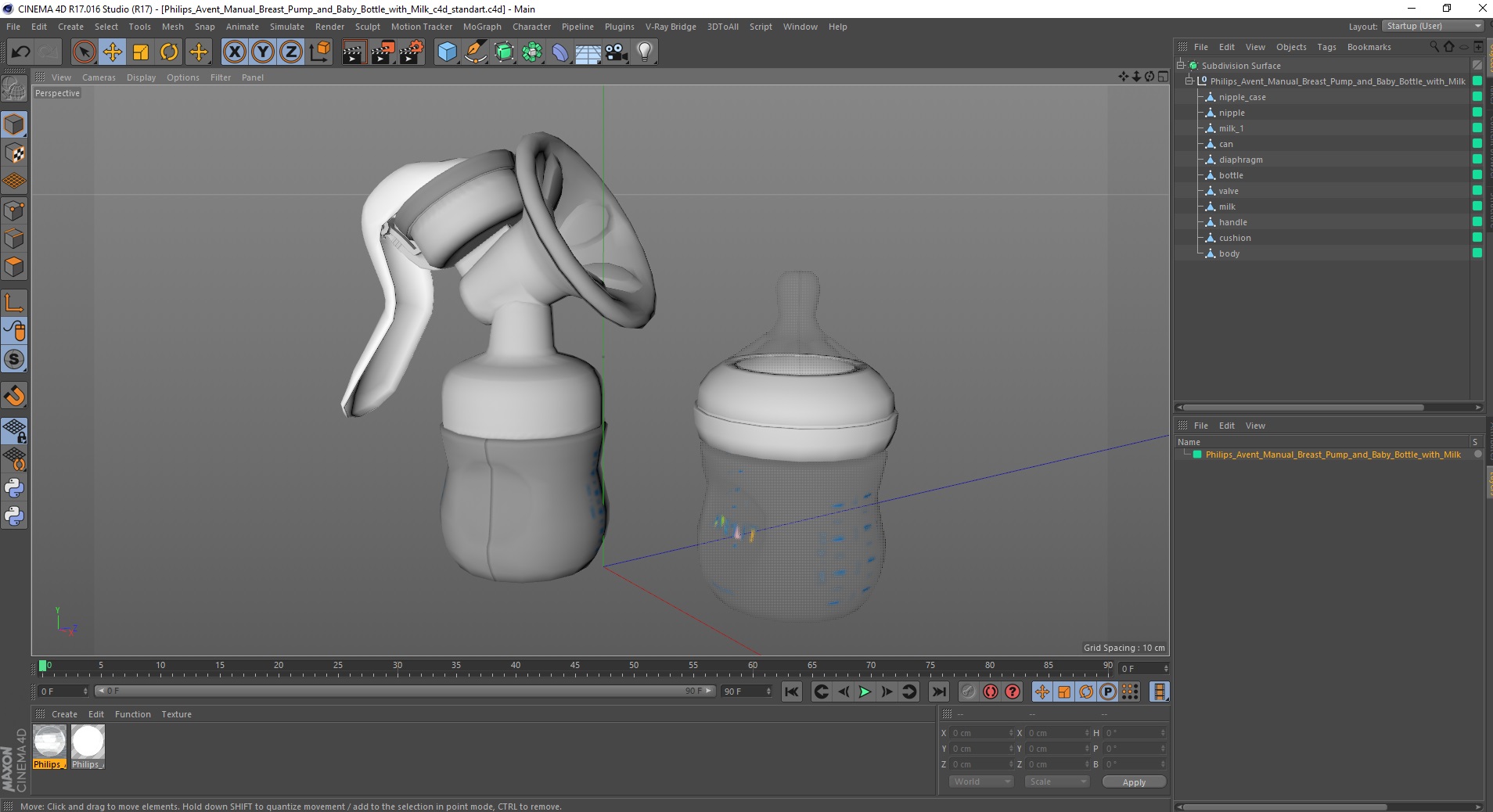Add a Floor environment object

(588, 52)
